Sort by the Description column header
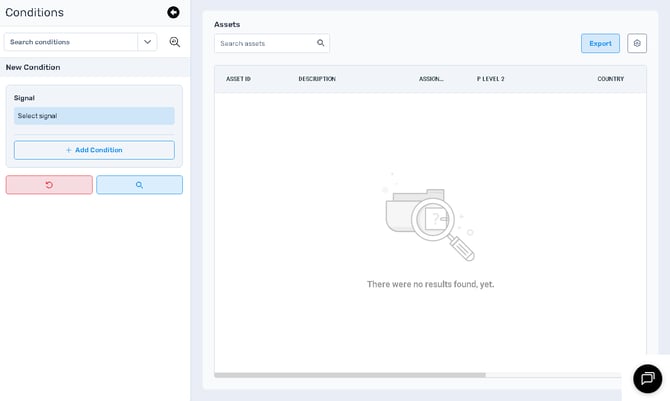Viewport: 670px width, 401px height. point(317,79)
